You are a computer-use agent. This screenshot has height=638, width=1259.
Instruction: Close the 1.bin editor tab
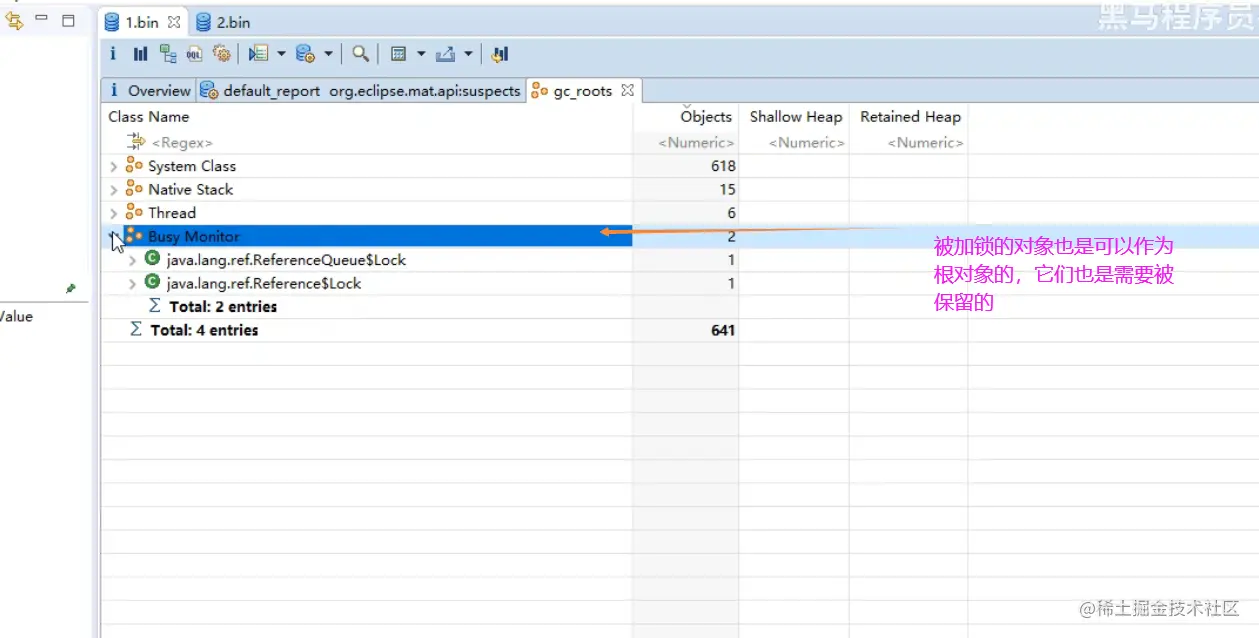pyautogui.click(x=174, y=22)
